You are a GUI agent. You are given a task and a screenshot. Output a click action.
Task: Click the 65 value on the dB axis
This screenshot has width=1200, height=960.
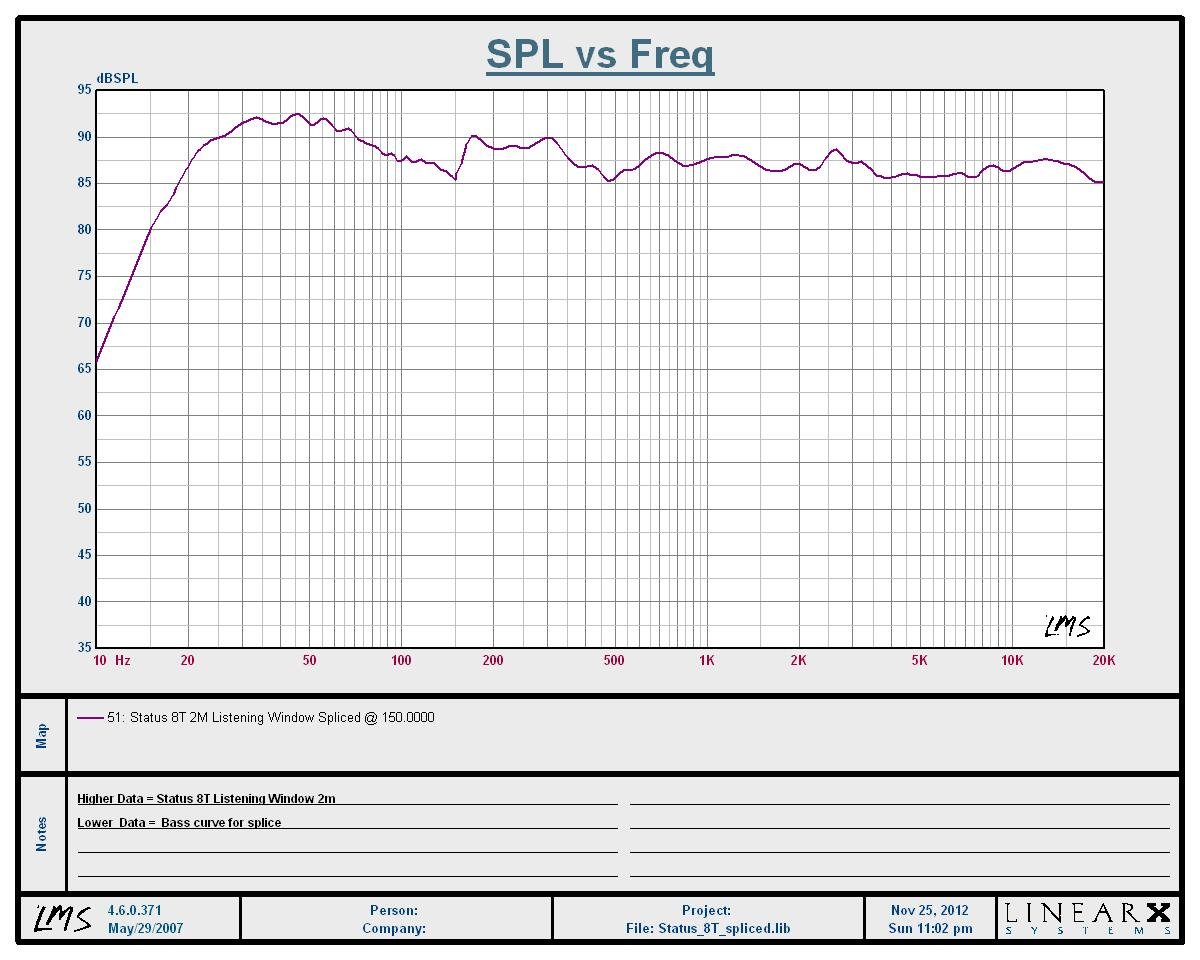[x=84, y=369]
